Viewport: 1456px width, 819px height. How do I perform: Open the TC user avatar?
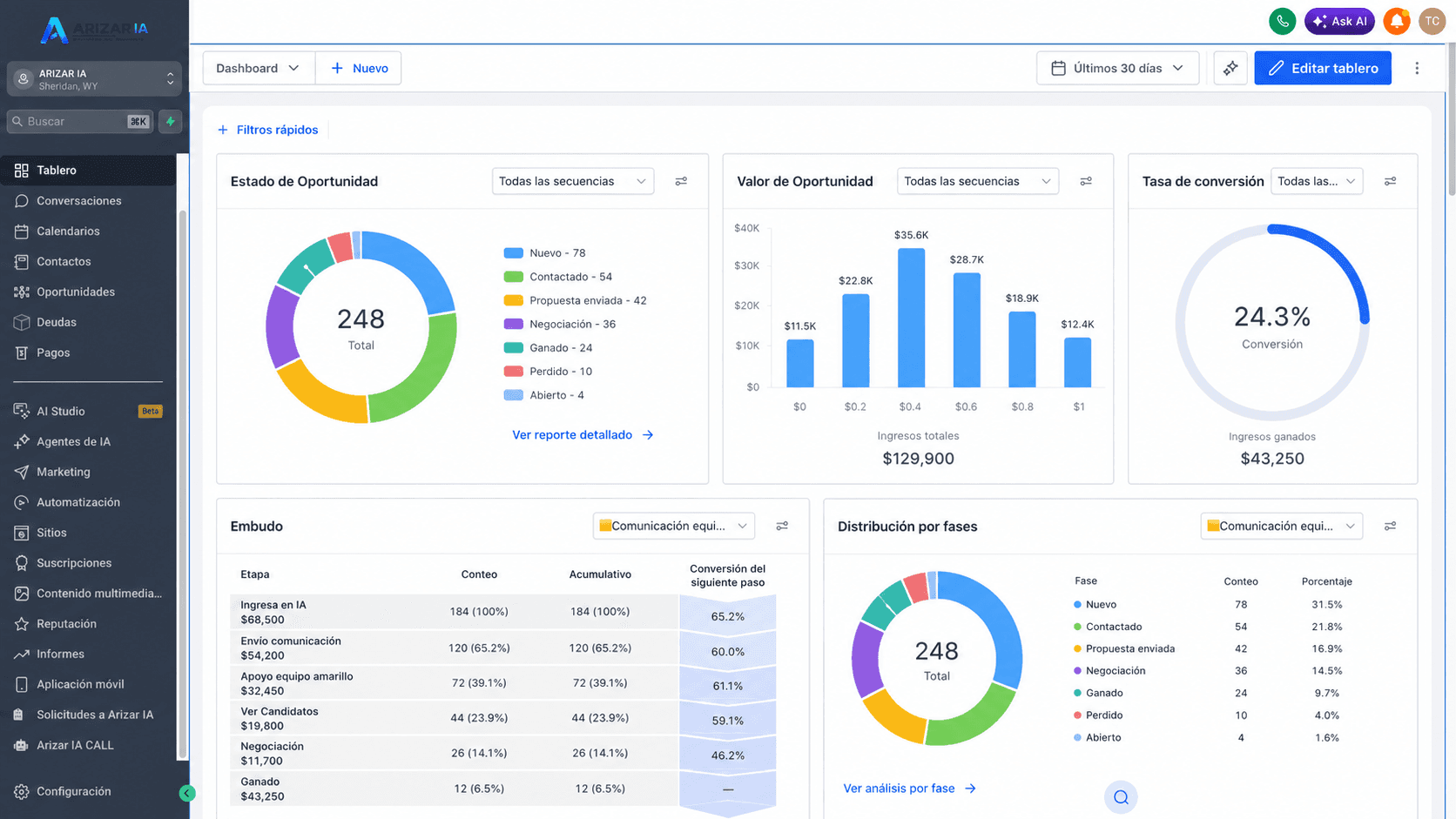1432,21
